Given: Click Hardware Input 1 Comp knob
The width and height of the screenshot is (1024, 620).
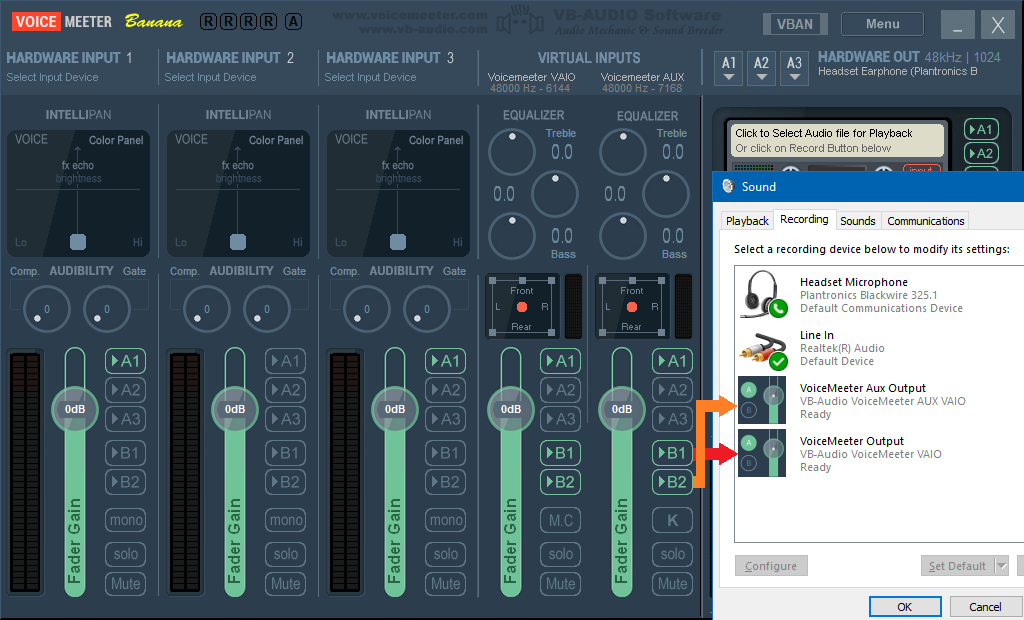Looking at the screenshot, I should [x=46, y=309].
